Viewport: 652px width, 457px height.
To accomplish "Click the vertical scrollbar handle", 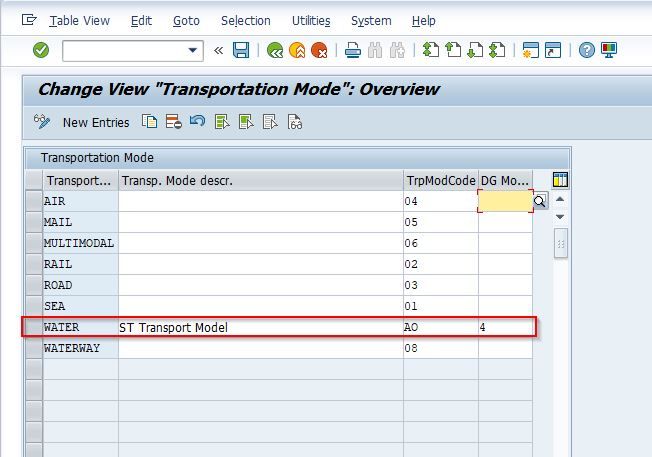I will coord(561,244).
